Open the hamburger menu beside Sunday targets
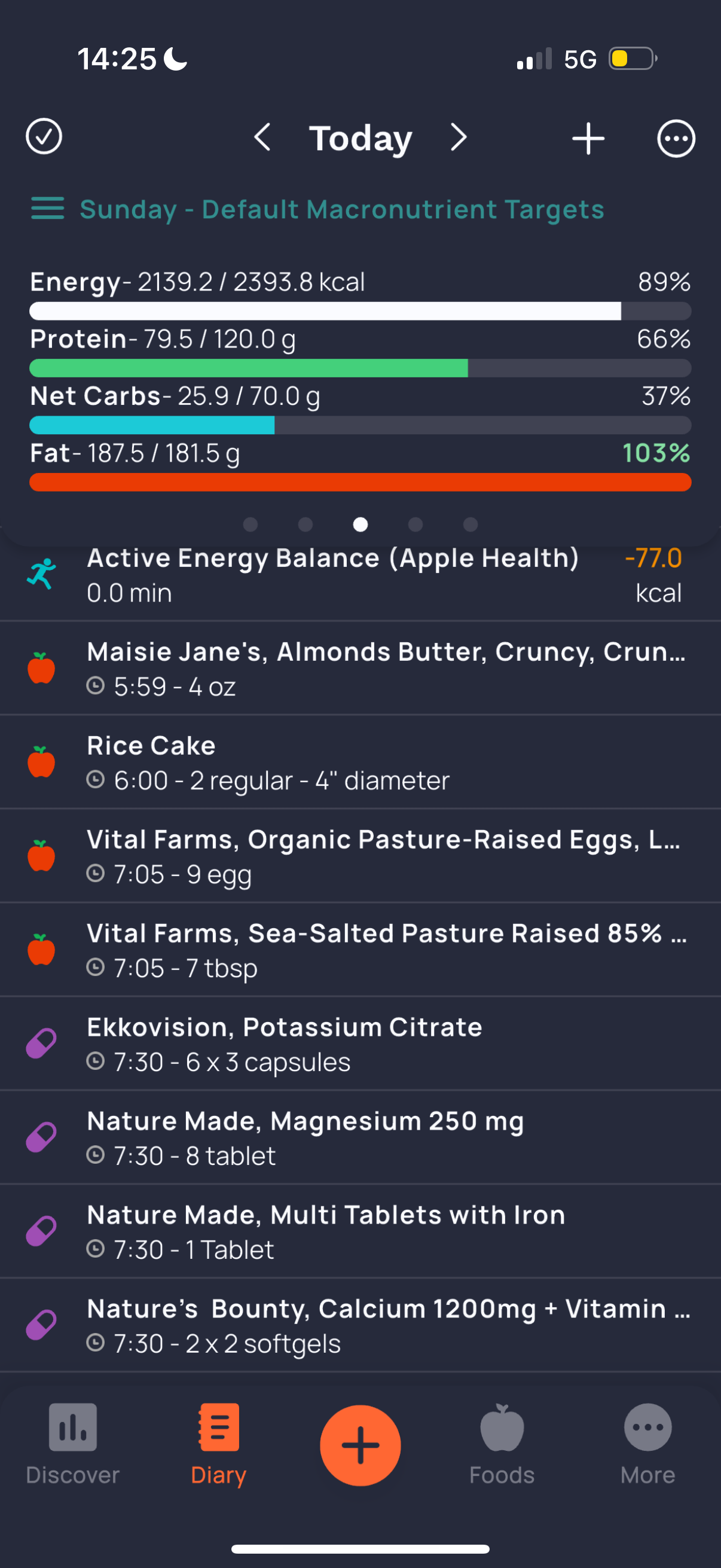Screen dimensions: 721x1568 (x=47, y=209)
